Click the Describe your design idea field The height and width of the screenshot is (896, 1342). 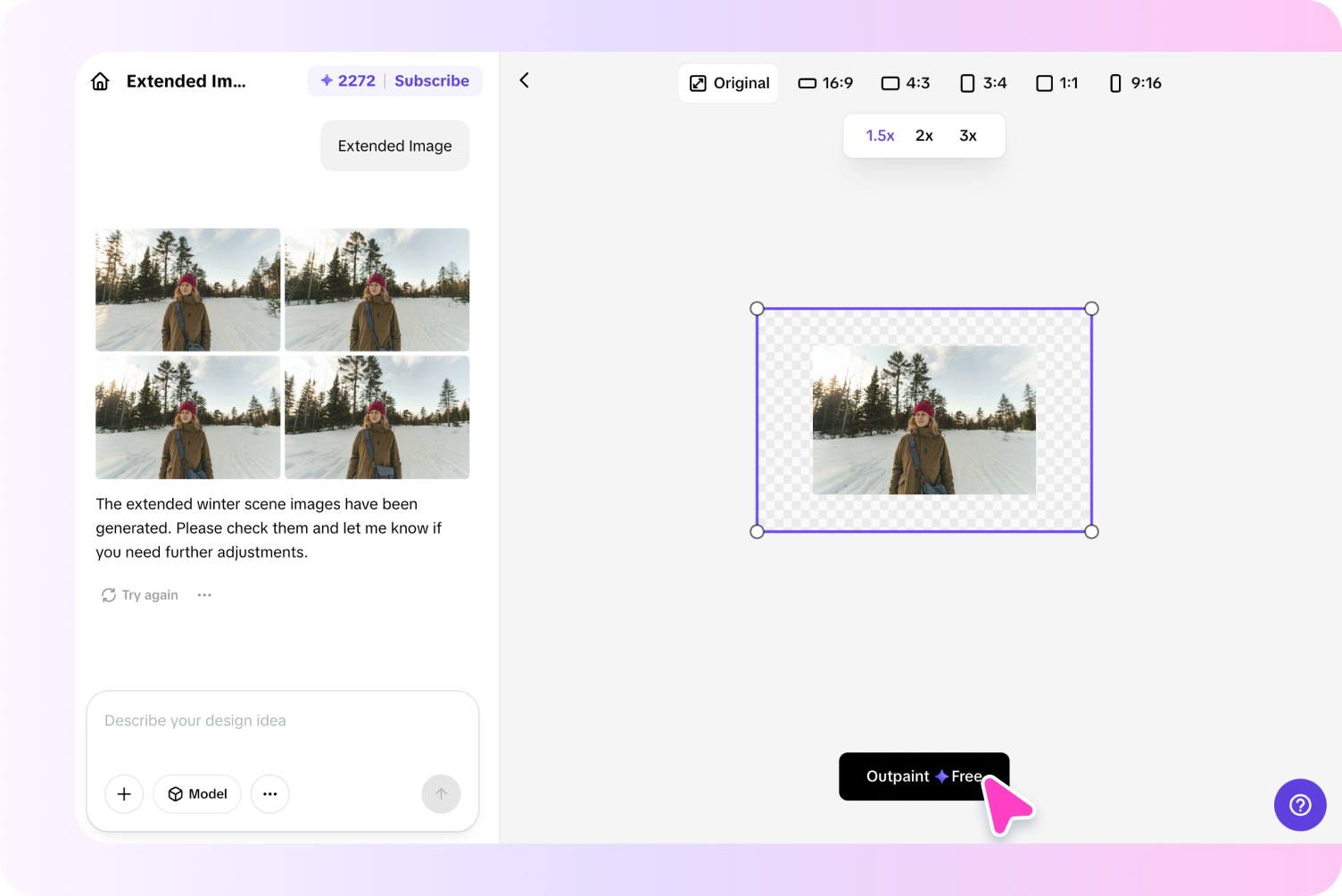coord(282,721)
